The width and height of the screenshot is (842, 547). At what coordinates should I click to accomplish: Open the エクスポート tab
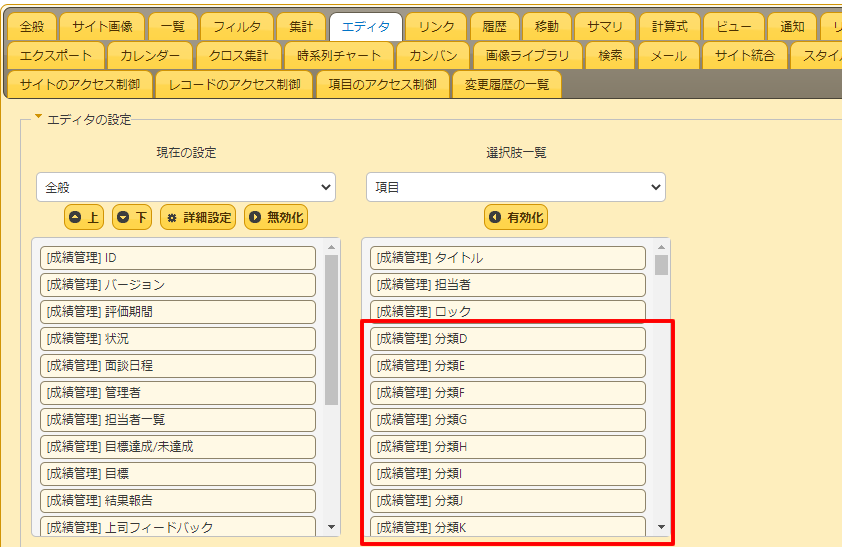click(56, 55)
